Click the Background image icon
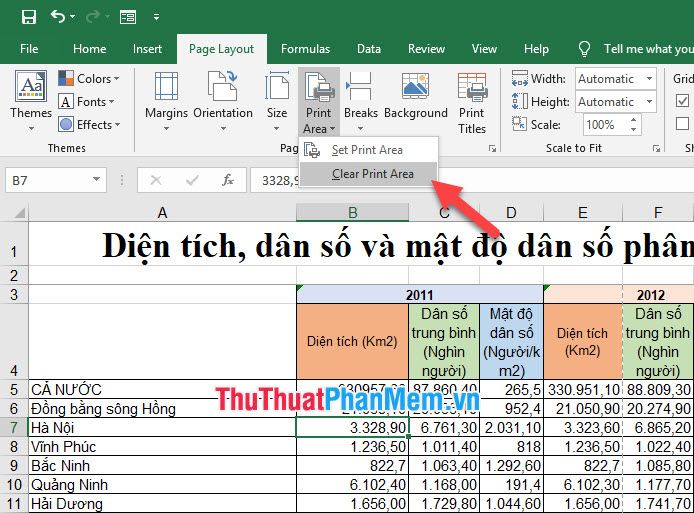The width and height of the screenshot is (694, 513). (x=416, y=95)
